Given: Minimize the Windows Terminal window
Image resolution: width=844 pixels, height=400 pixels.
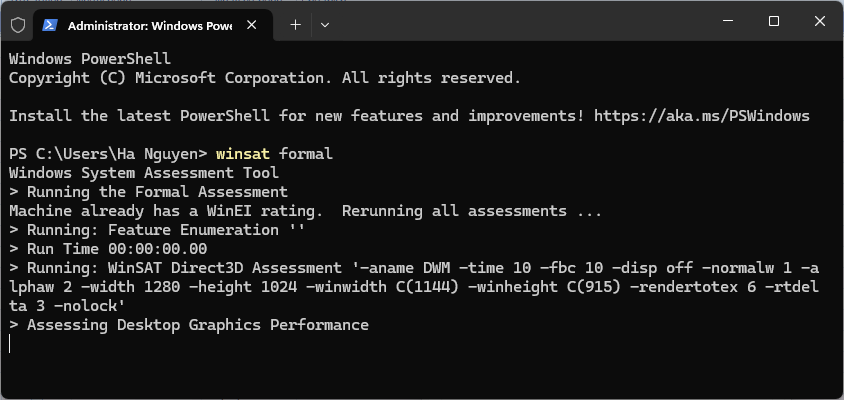Looking at the screenshot, I should coord(726,21).
